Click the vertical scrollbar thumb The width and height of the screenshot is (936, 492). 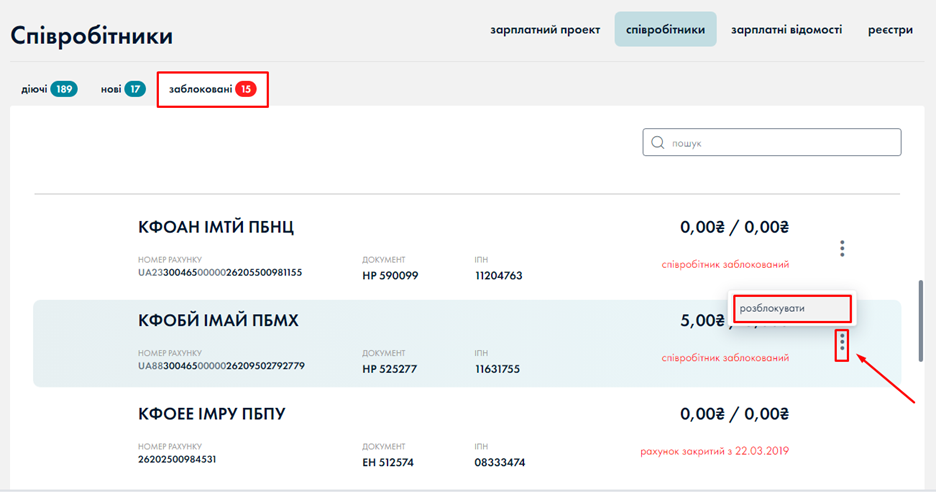tap(921, 320)
